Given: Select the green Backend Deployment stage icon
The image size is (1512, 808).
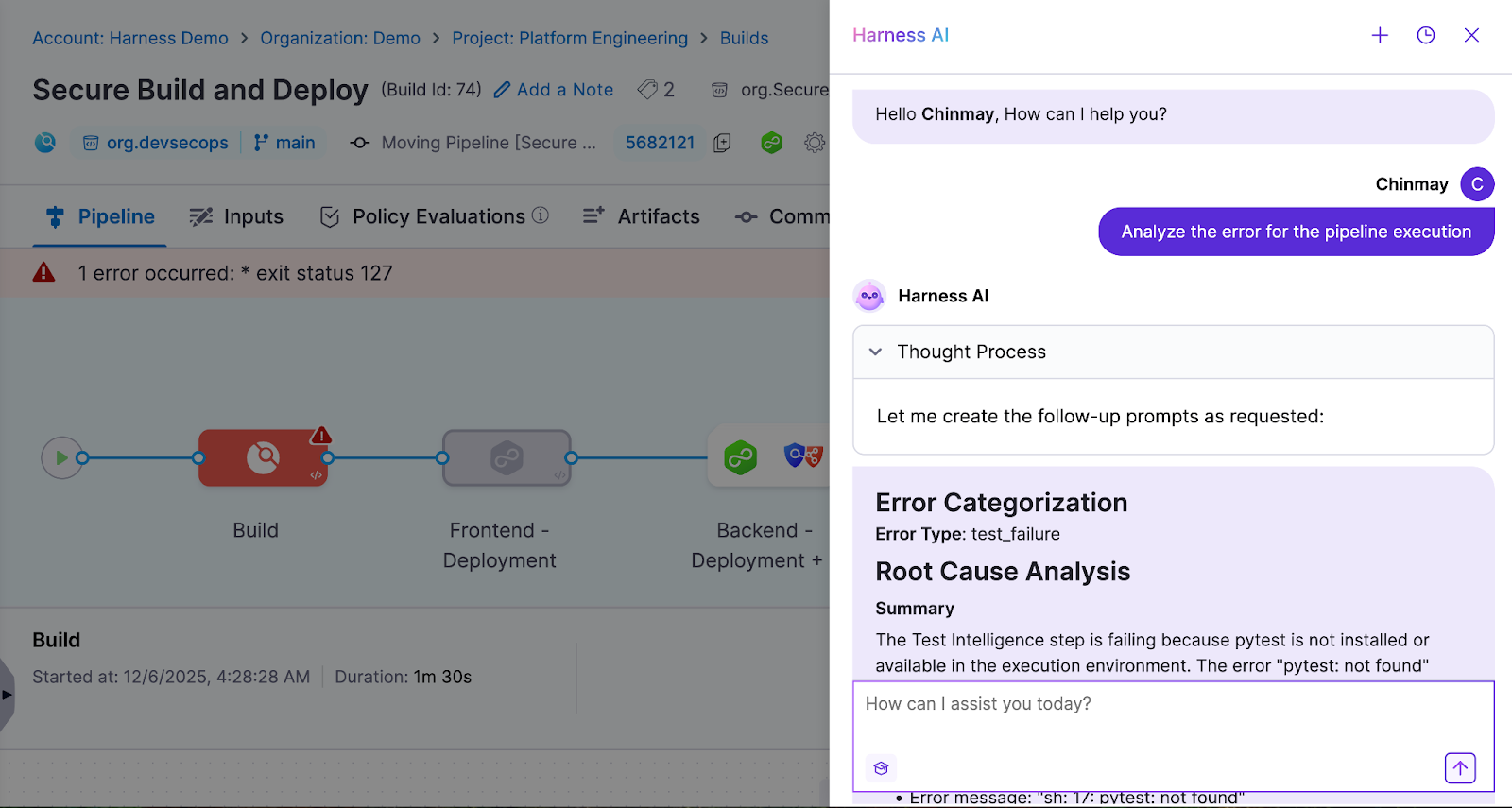Looking at the screenshot, I should (x=741, y=458).
